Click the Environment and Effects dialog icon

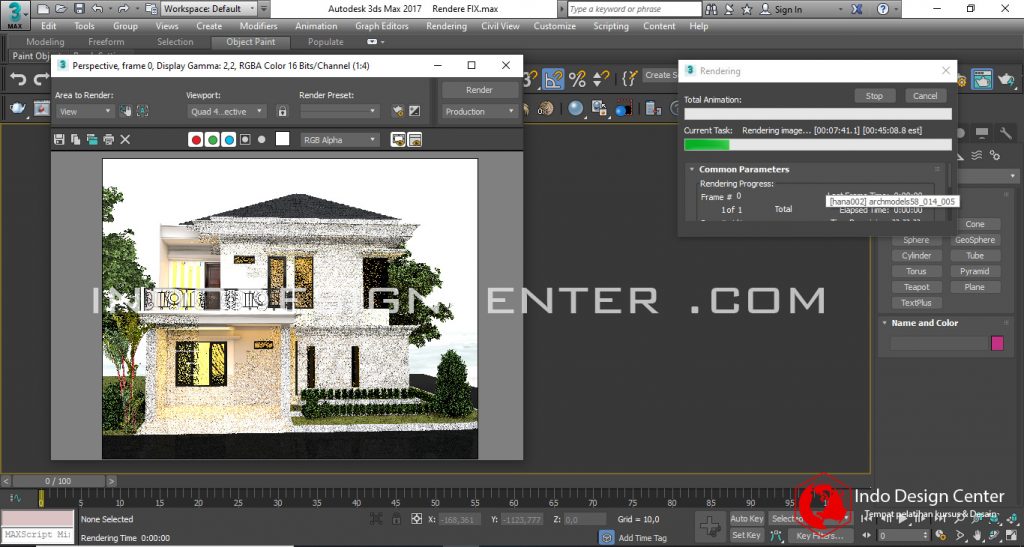415,112
